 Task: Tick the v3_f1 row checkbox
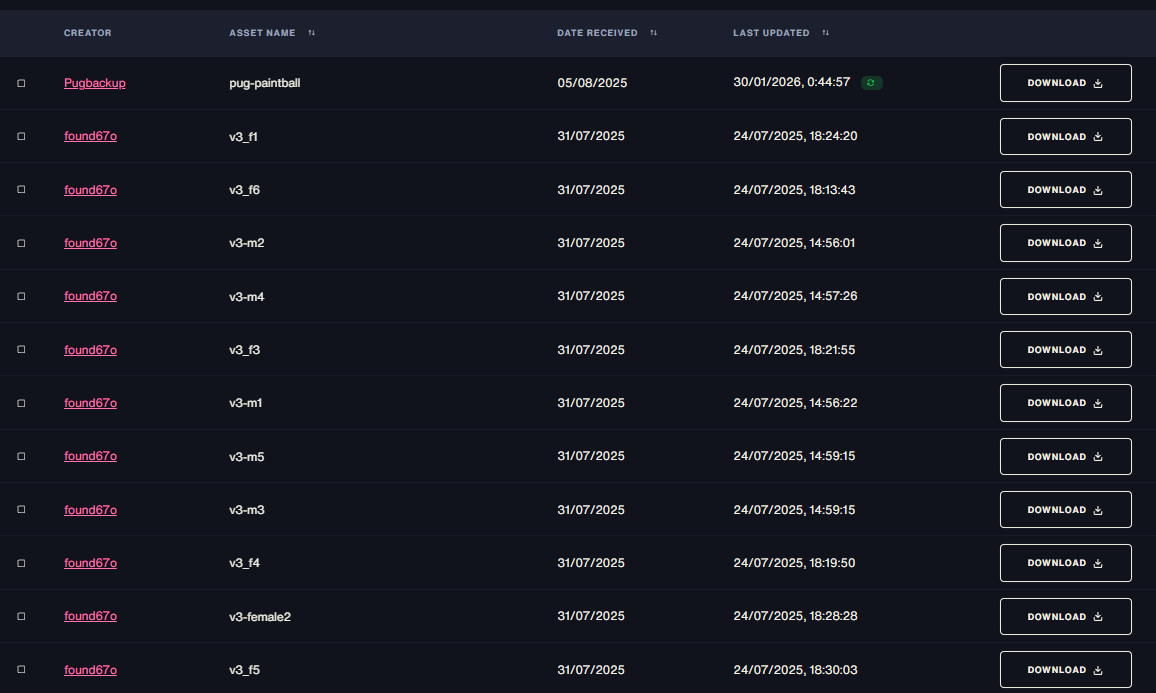(x=21, y=136)
